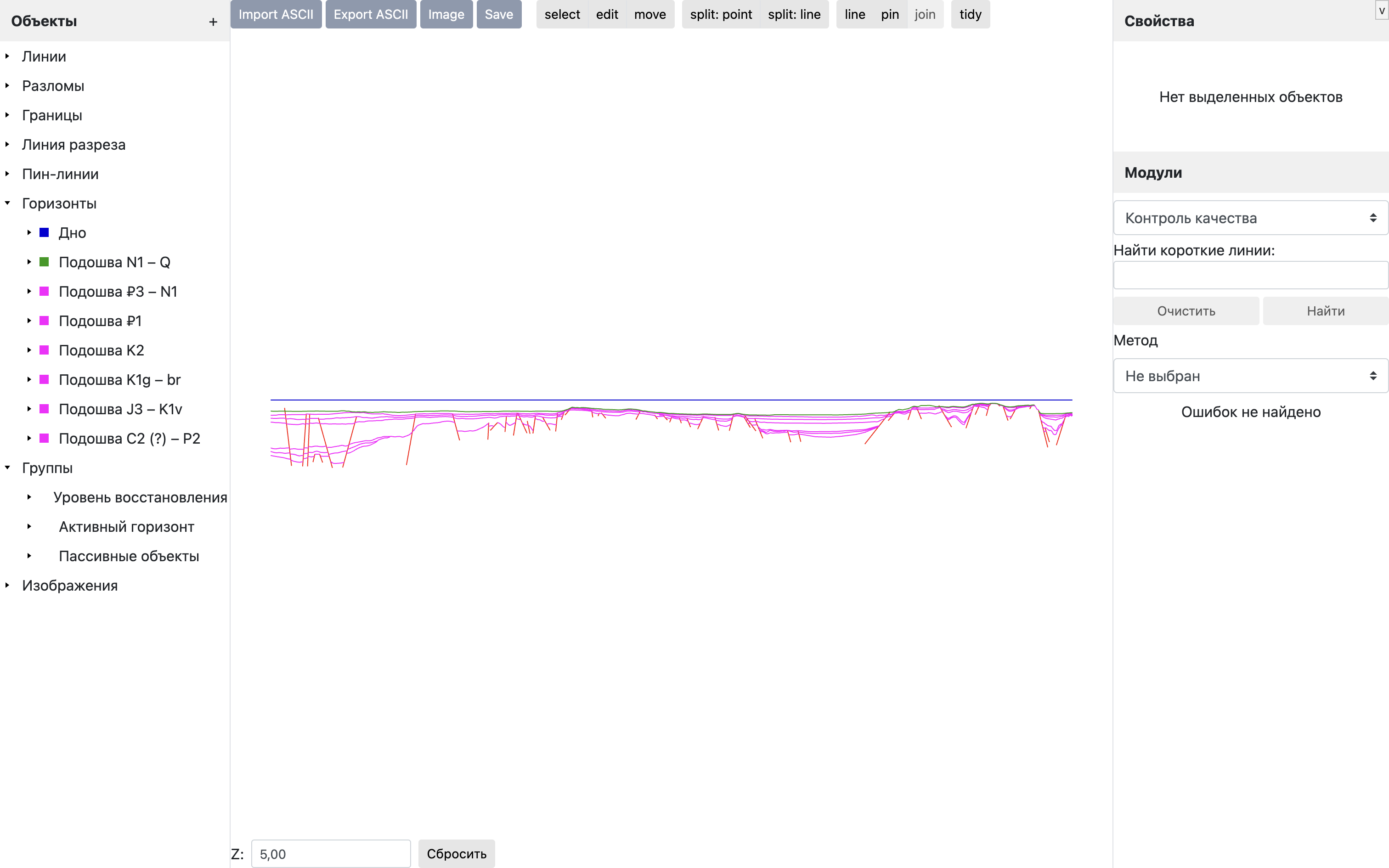1389x868 pixels.
Task: Select split: point tool
Action: pyautogui.click(x=721, y=14)
